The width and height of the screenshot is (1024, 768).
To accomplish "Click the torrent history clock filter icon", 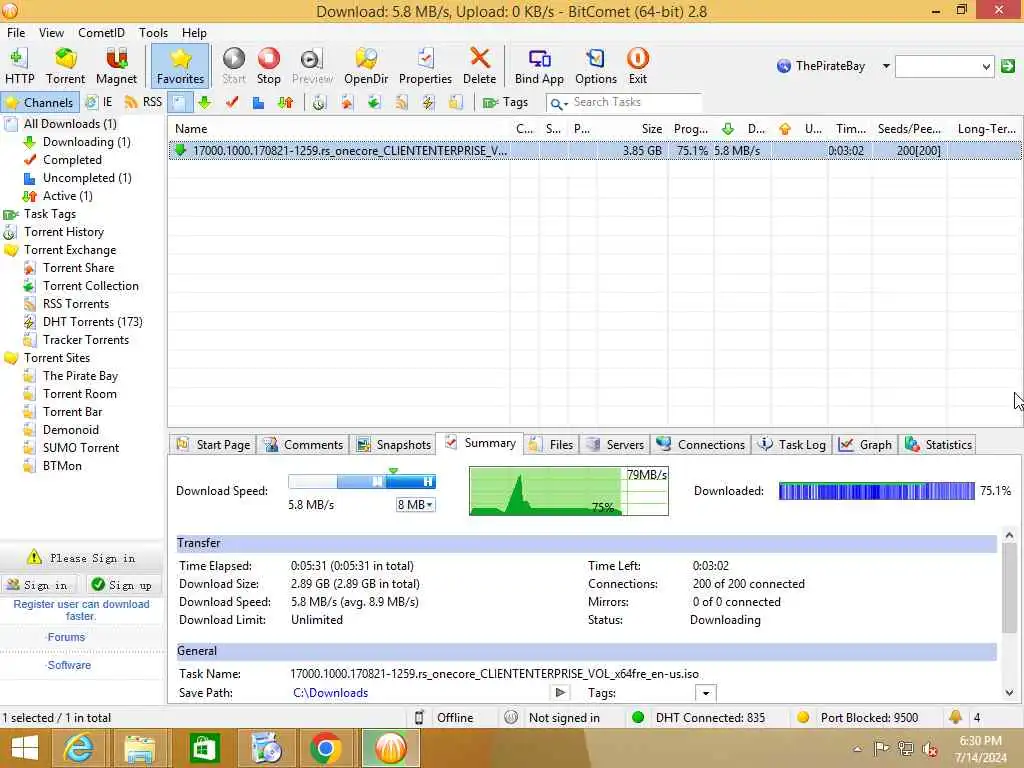I will (x=319, y=103).
